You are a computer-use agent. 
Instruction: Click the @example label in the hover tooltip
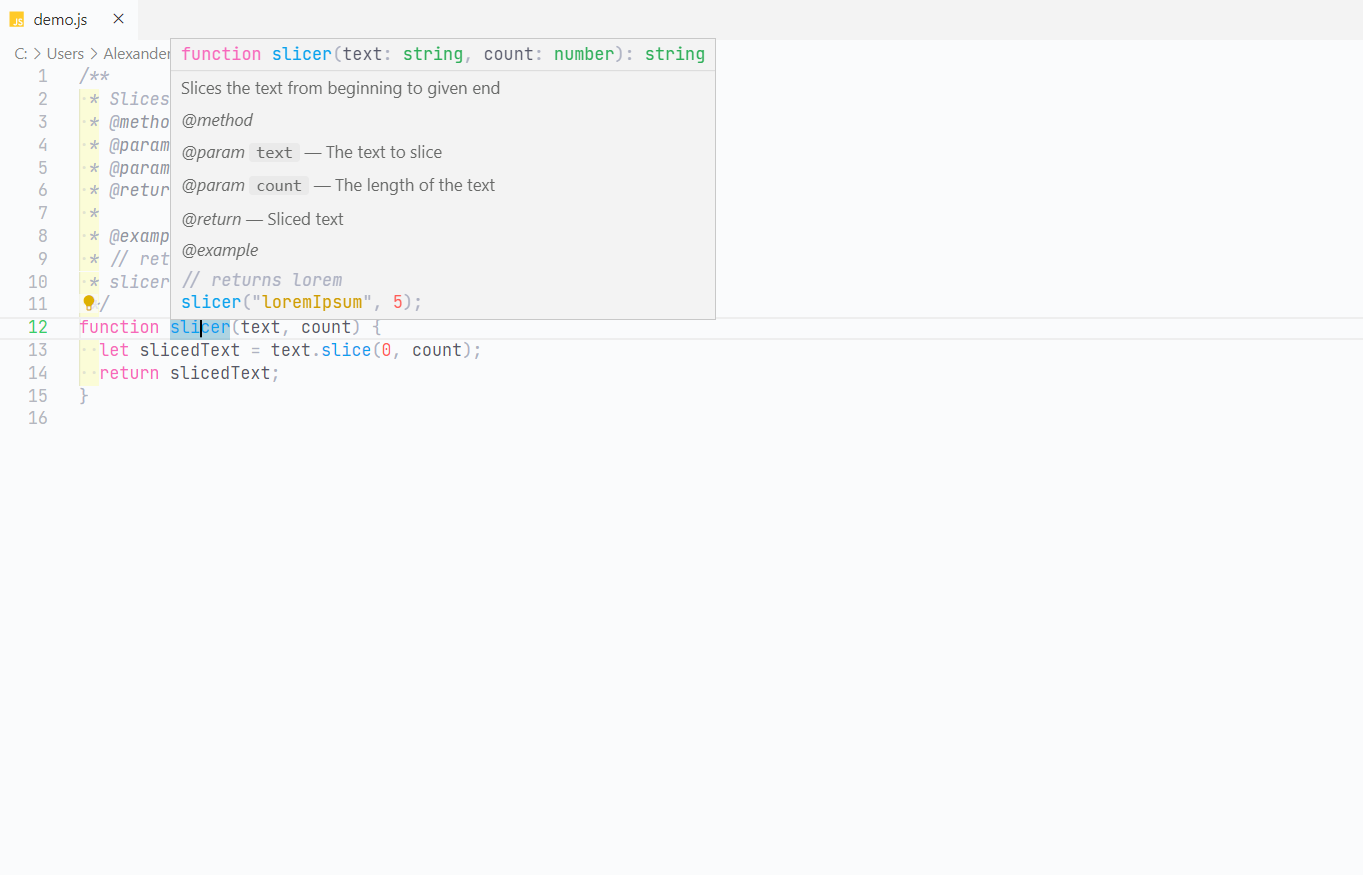click(x=219, y=250)
